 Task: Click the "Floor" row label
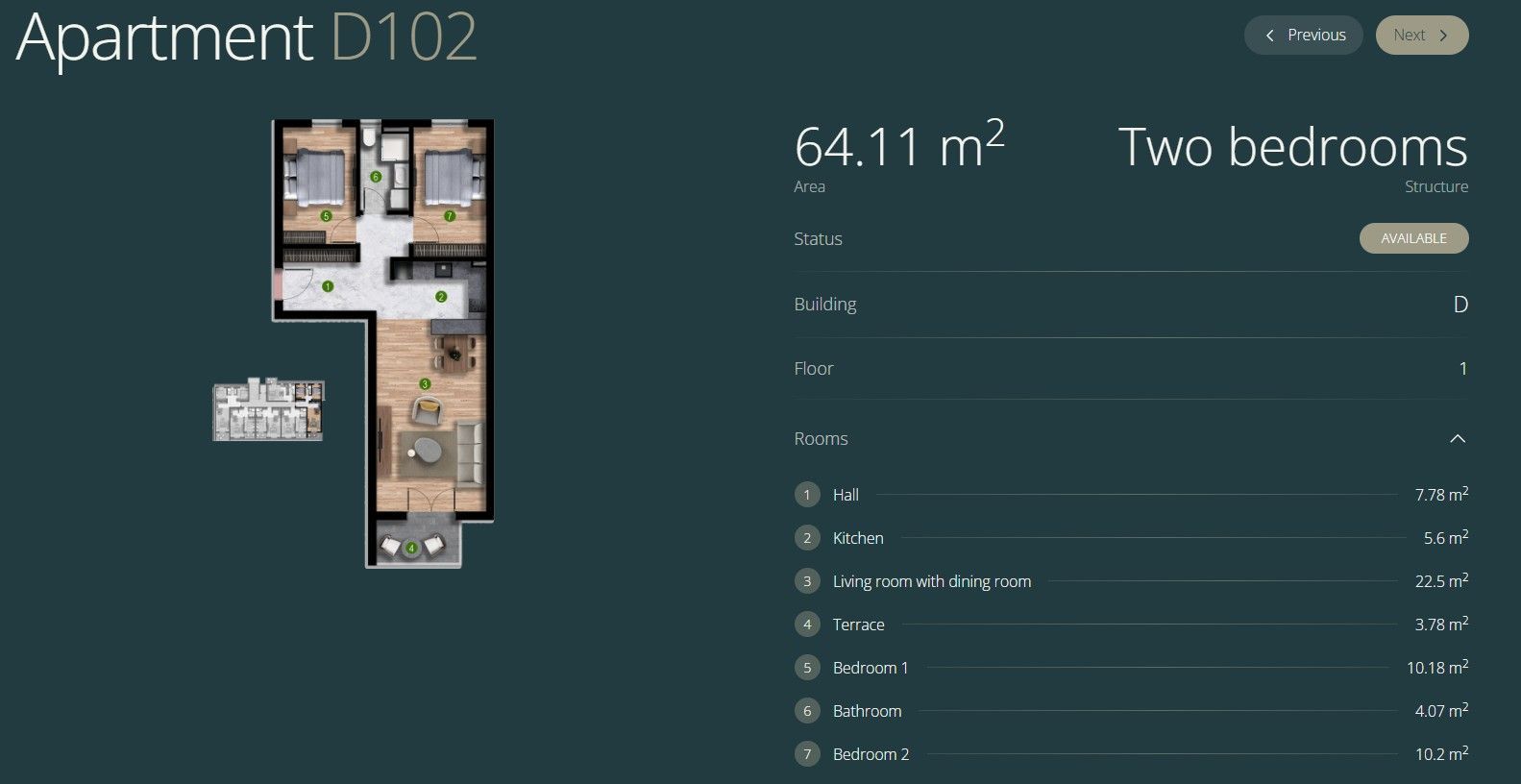(814, 369)
